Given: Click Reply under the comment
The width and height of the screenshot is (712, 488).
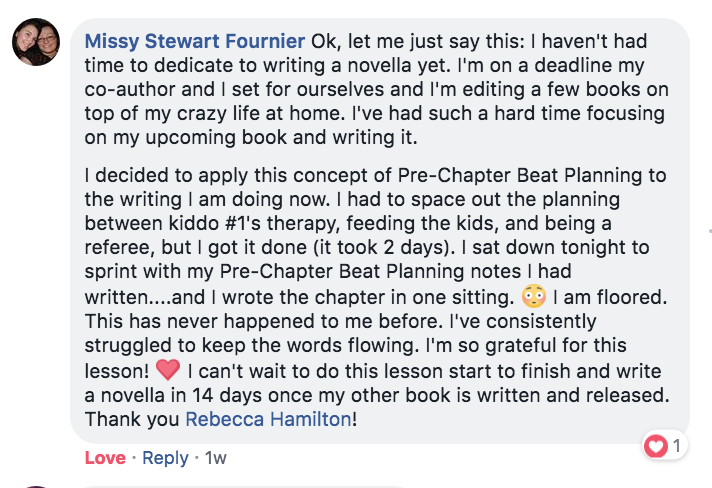Looking at the screenshot, I should tap(165, 458).
